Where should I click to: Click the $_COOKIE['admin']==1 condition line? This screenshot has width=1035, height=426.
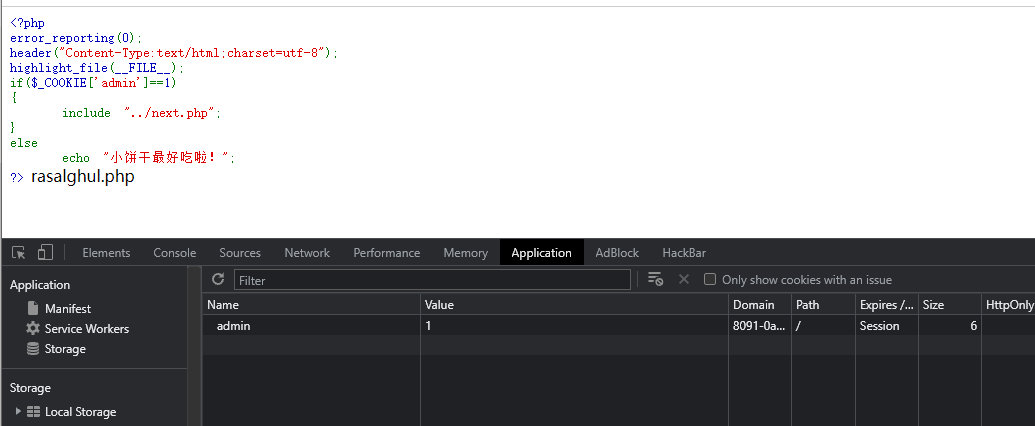[x=93, y=83]
